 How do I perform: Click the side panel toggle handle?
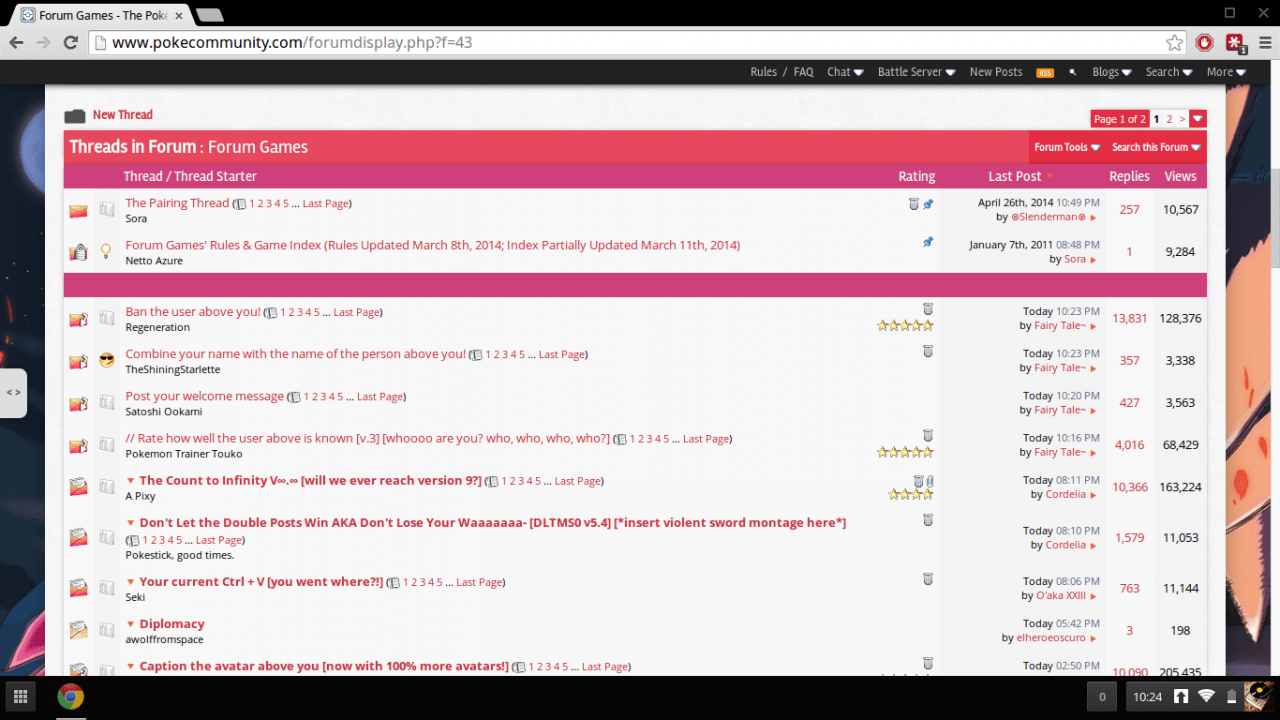[13, 392]
